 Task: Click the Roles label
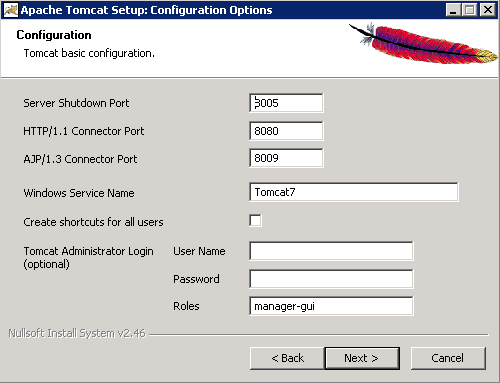click(x=186, y=306)
